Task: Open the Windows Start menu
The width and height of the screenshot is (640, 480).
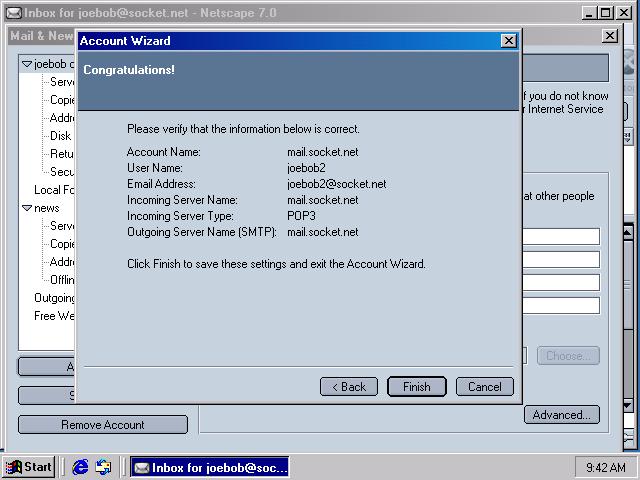Action: 29,467
